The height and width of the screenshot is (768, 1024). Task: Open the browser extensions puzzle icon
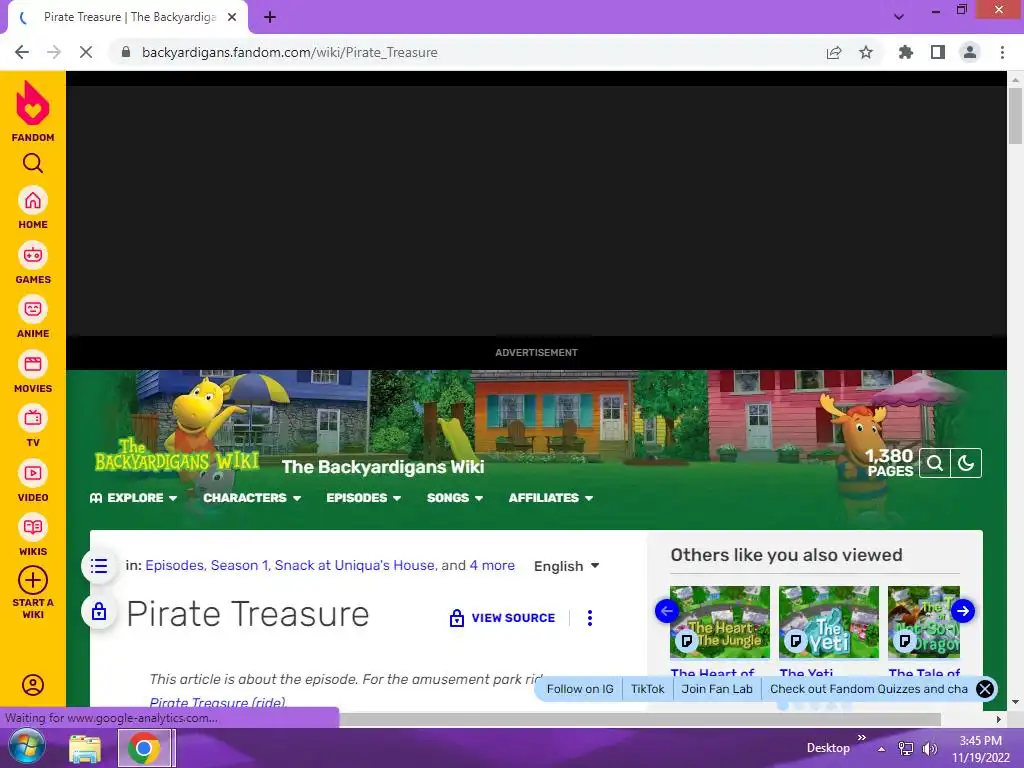point(905,52)
